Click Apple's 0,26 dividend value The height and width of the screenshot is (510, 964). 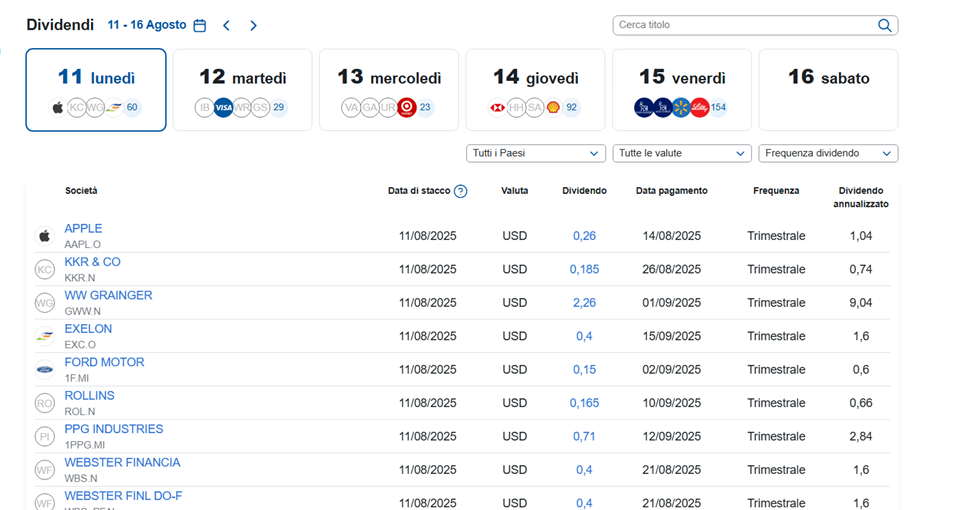pyautogui.click(x=584, y=236)
